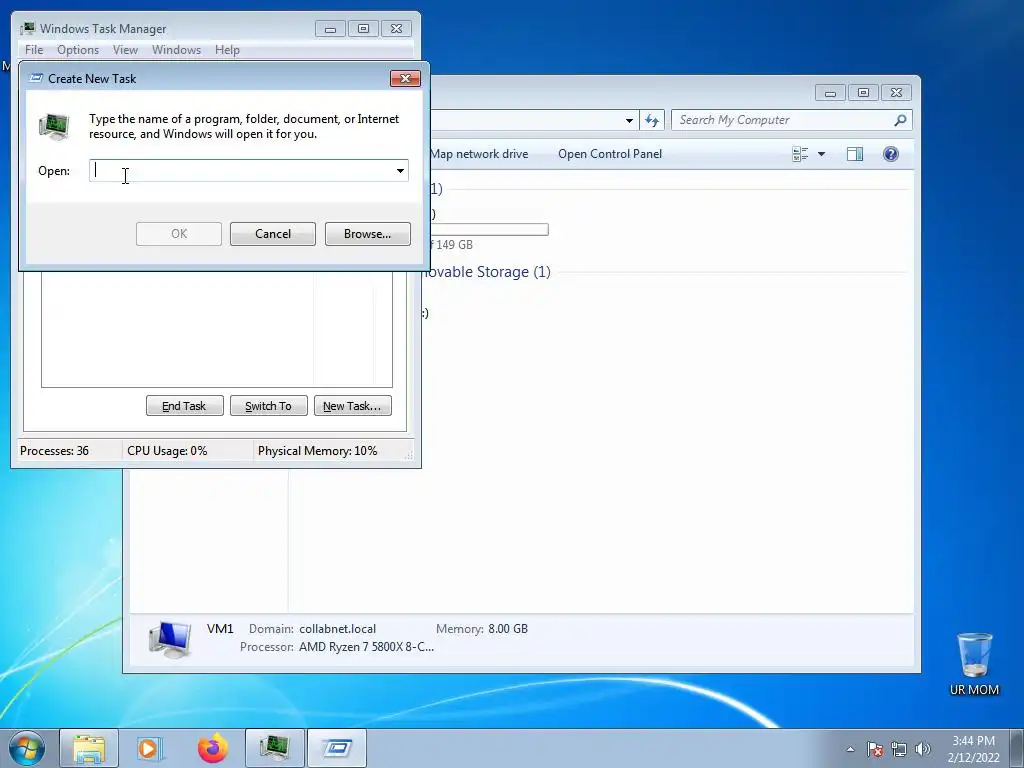Open Task Manager View menu
This screenshot has width=1024, height=768.
tap(125, 50)
